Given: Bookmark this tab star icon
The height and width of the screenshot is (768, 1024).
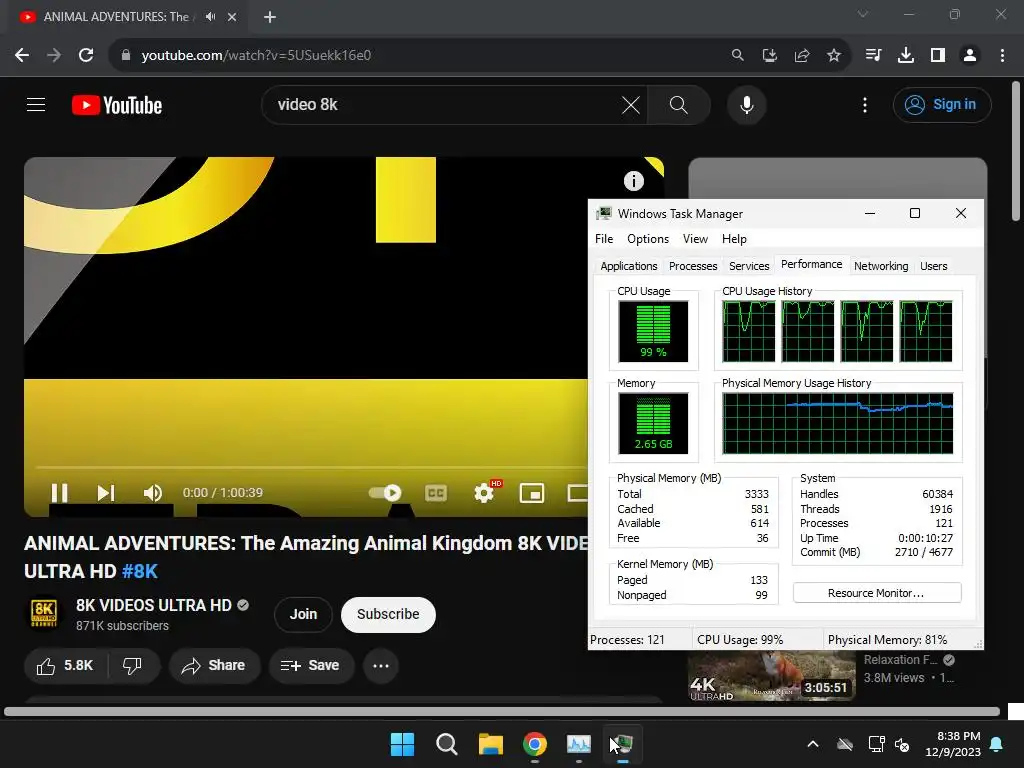Looking at the screenshot, I should 833,55.
